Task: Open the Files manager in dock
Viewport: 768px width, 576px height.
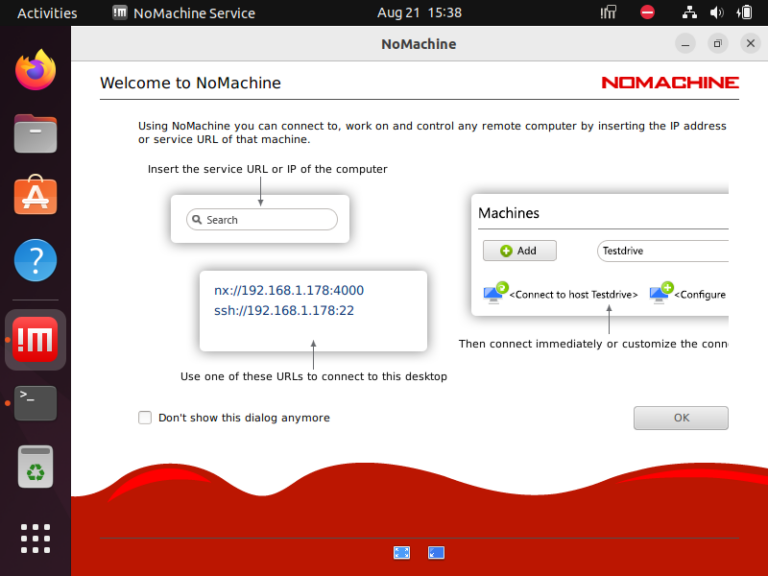Action: [x=35, y=133]
